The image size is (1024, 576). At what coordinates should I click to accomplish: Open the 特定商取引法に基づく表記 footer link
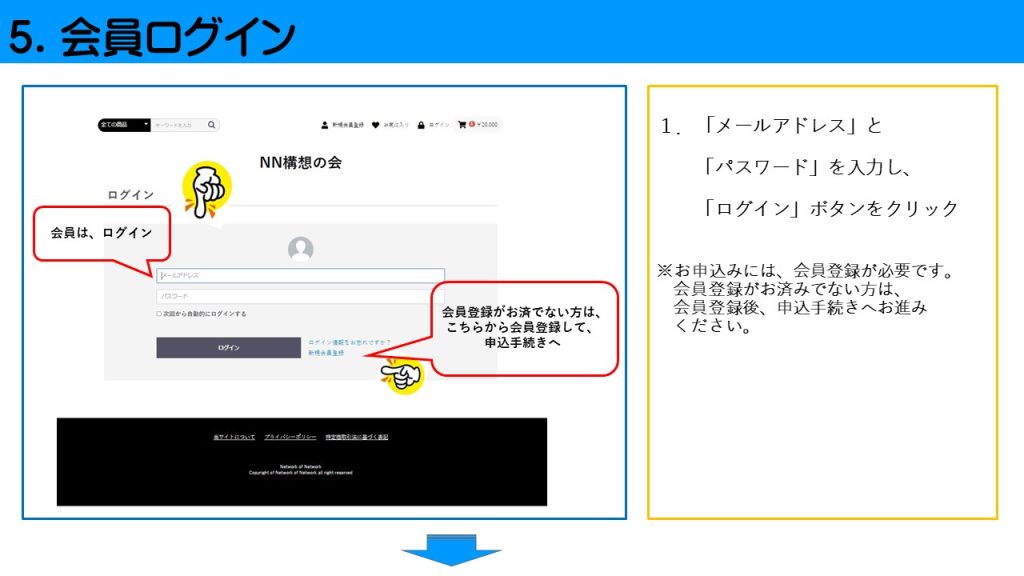[357, 437]
